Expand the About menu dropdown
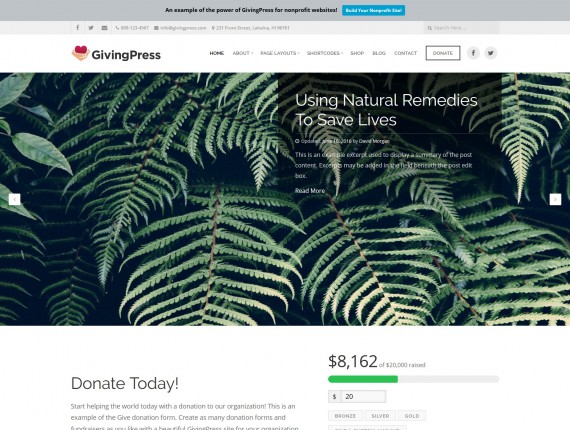Viewport: 570px width, 430px height. point(242,53)
